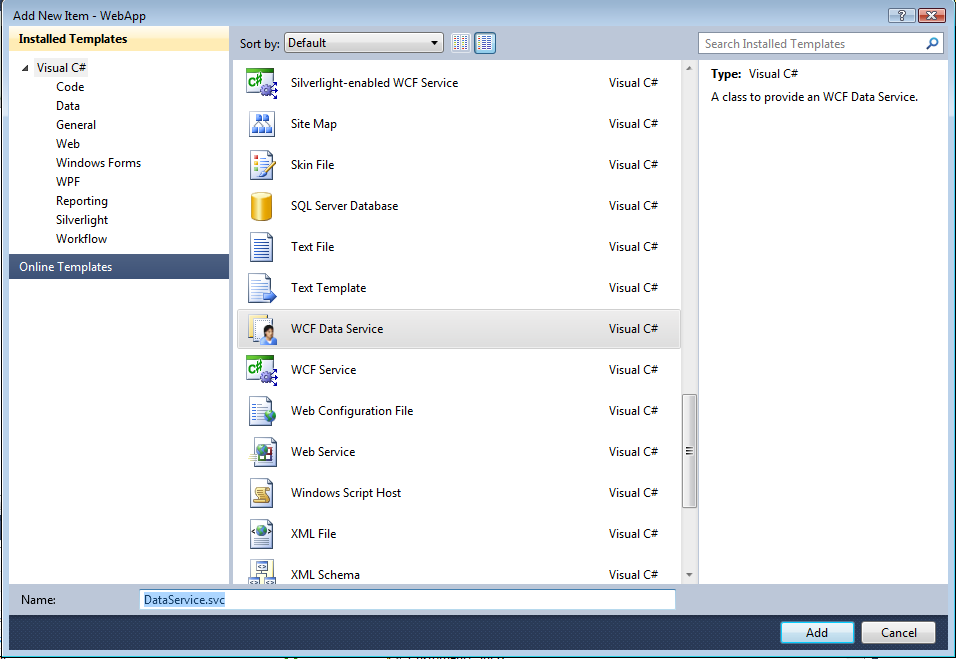The width and height of the screenshot is (956, 659).
Task: Select the Windows Script Host name
Action: (346, 493)
